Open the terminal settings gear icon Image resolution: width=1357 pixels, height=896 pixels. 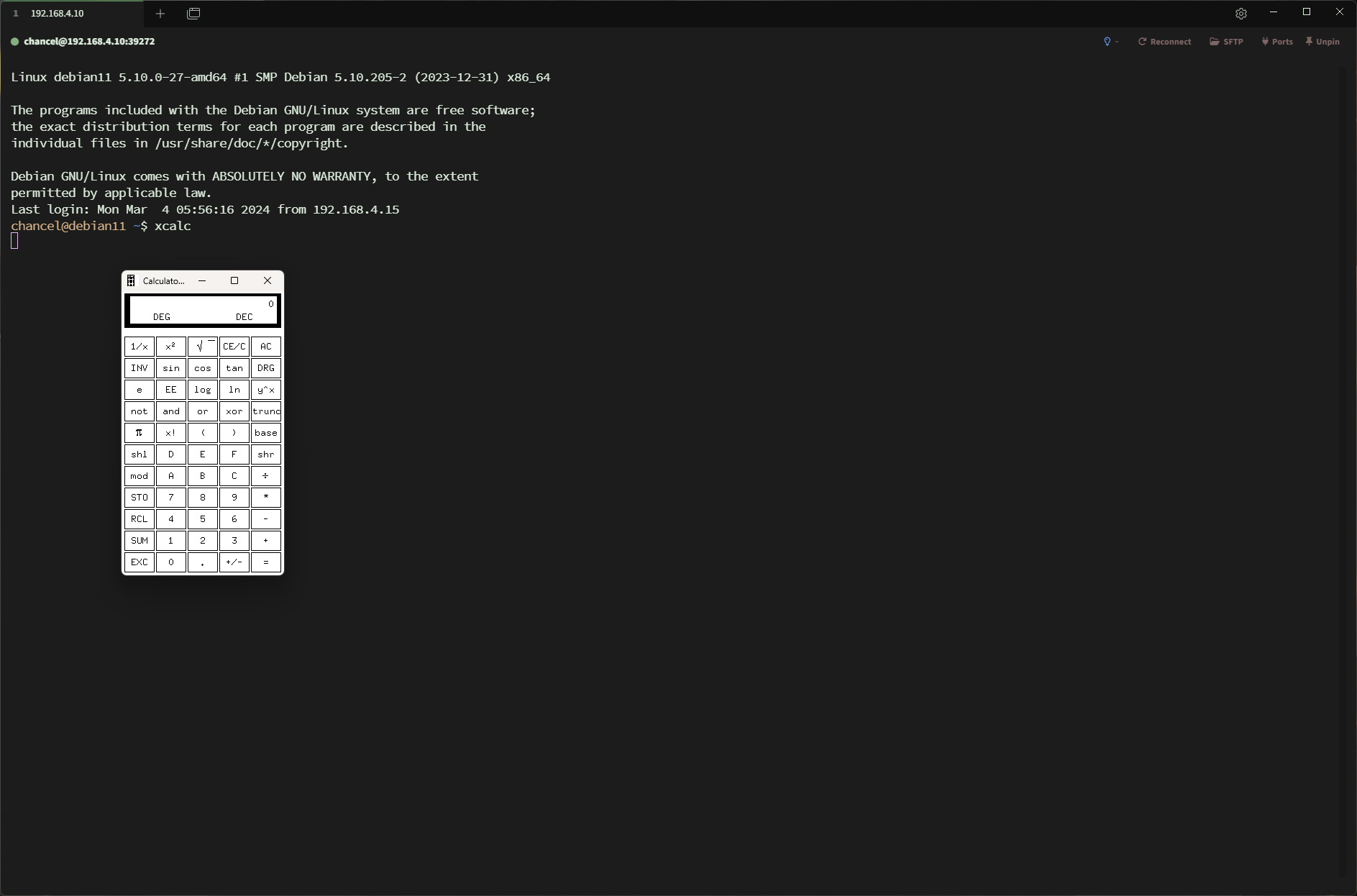(1241, 14)
